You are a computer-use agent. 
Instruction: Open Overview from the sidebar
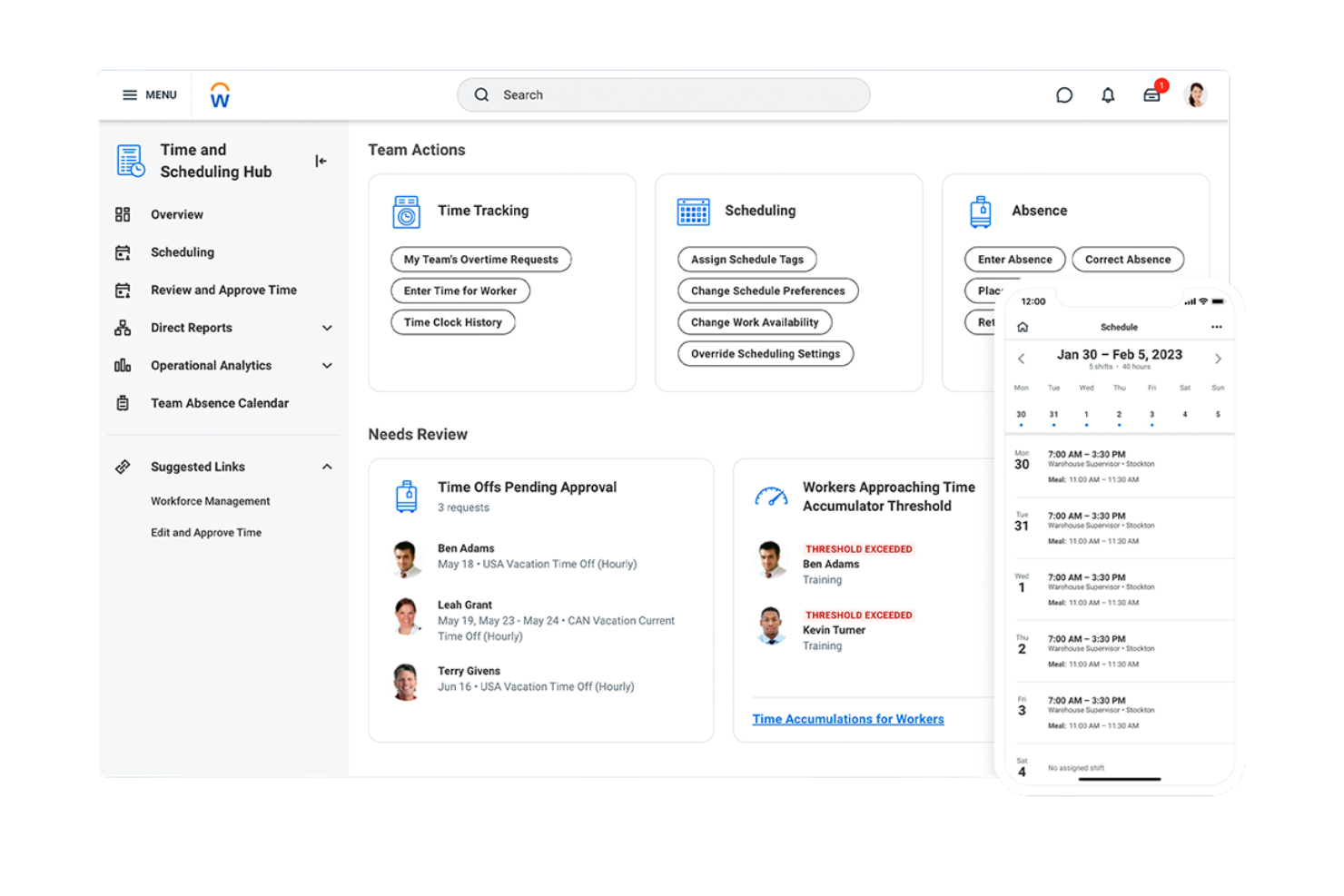pyautogui.click(x=176, y=214)
